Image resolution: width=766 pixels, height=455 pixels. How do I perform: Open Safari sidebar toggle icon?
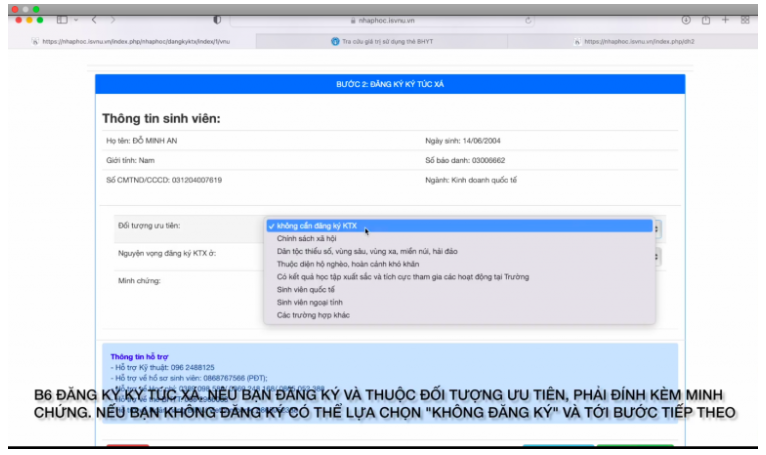pos(62,20)
